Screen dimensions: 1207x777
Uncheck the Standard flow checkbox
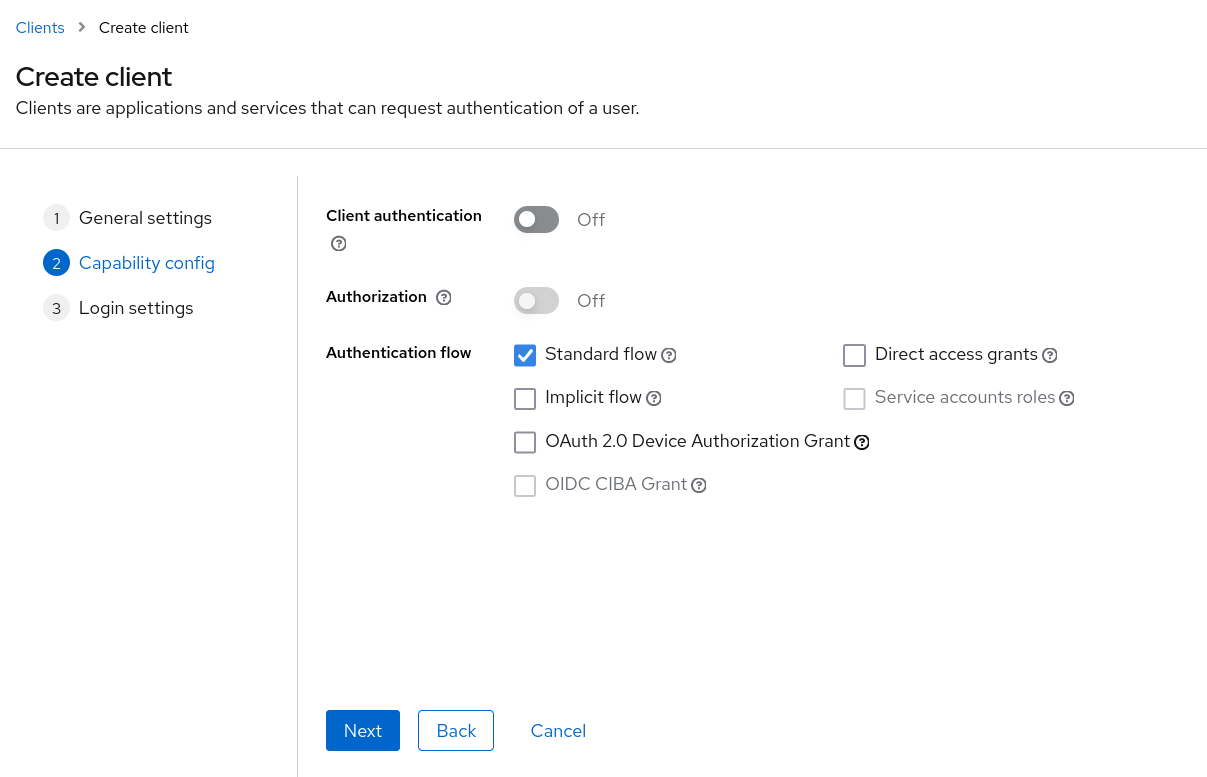(x=525, y=355)
